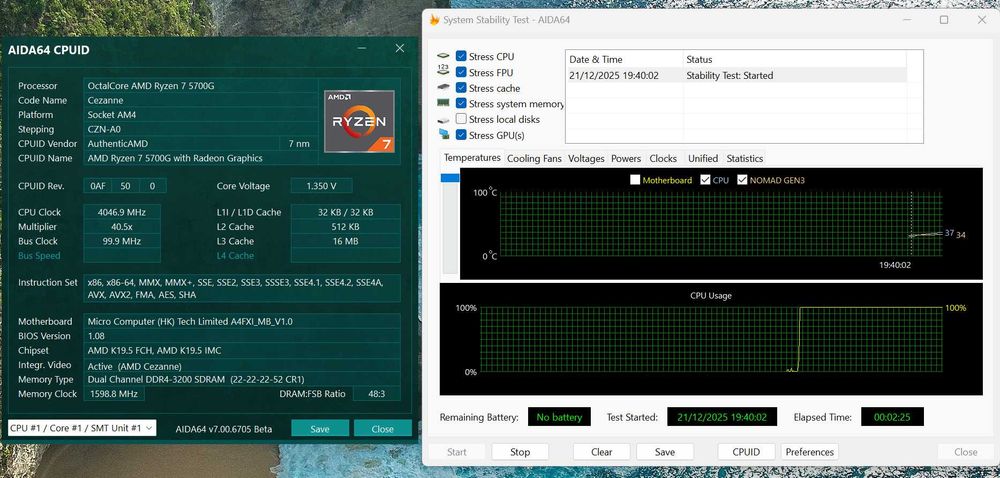Select the Stability Test: Started log row
Screen dimensions: 1000x478
736,75
